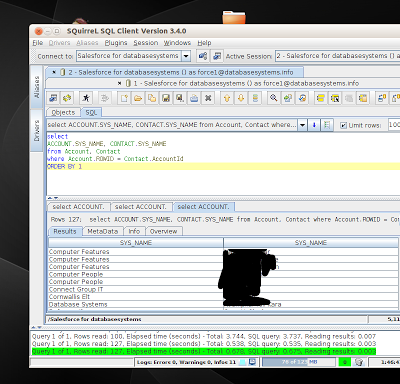Click the append/copy file icon
Screen dimensions: 400x384
pyautogui.click(x=152, y=98)
